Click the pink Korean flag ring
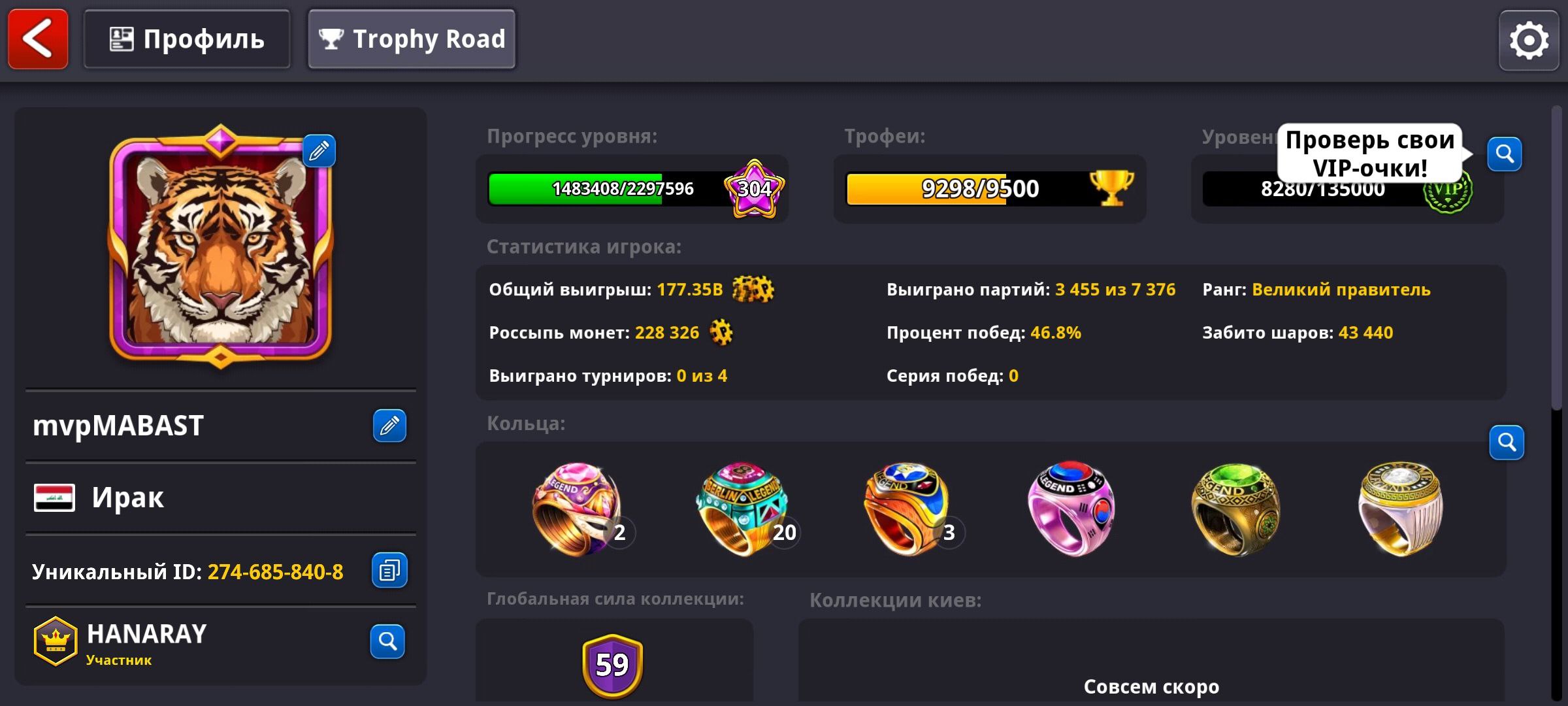This screenshot has width=1568, height=706. [1071, 509]
